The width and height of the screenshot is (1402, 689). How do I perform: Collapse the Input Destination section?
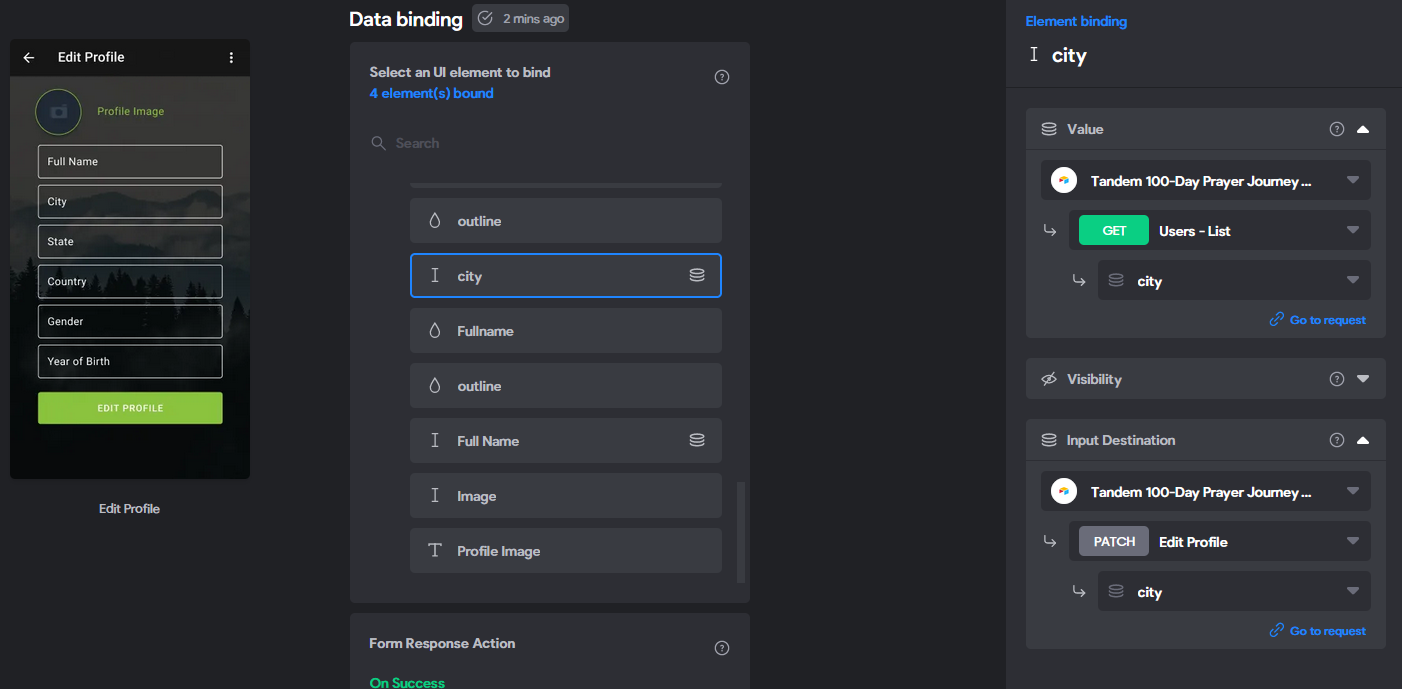coord(1363,440)
